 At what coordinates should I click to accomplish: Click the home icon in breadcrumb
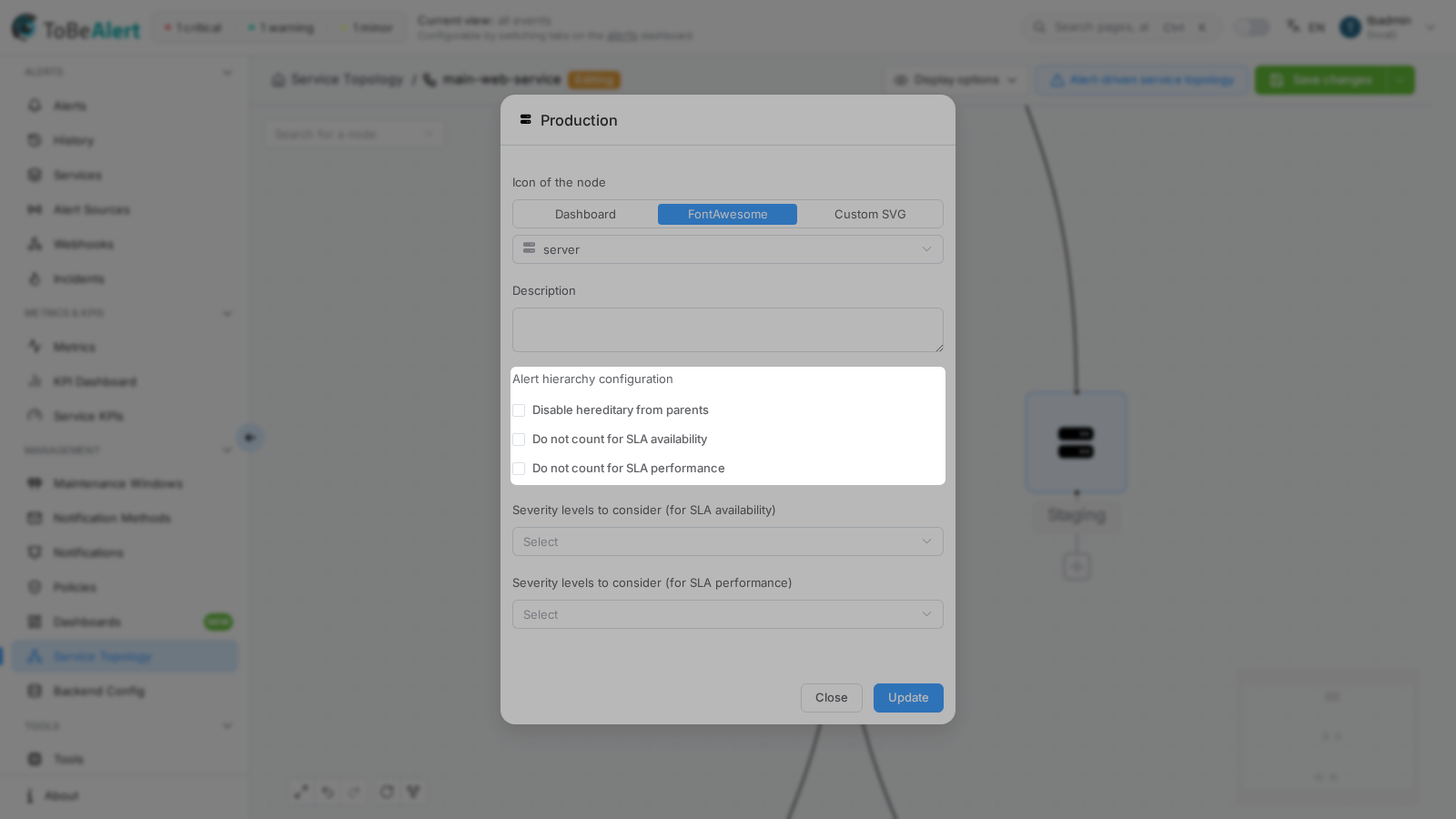point(278,80)
